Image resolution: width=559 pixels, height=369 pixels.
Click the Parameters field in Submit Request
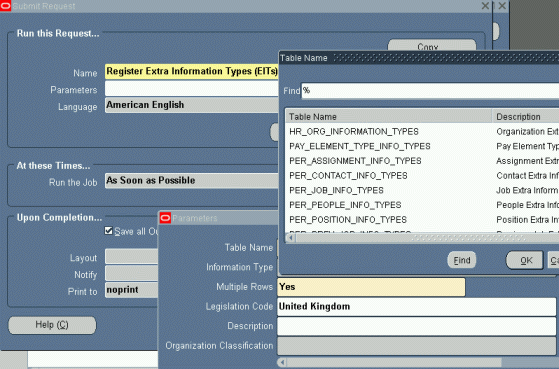pos(191,88)
